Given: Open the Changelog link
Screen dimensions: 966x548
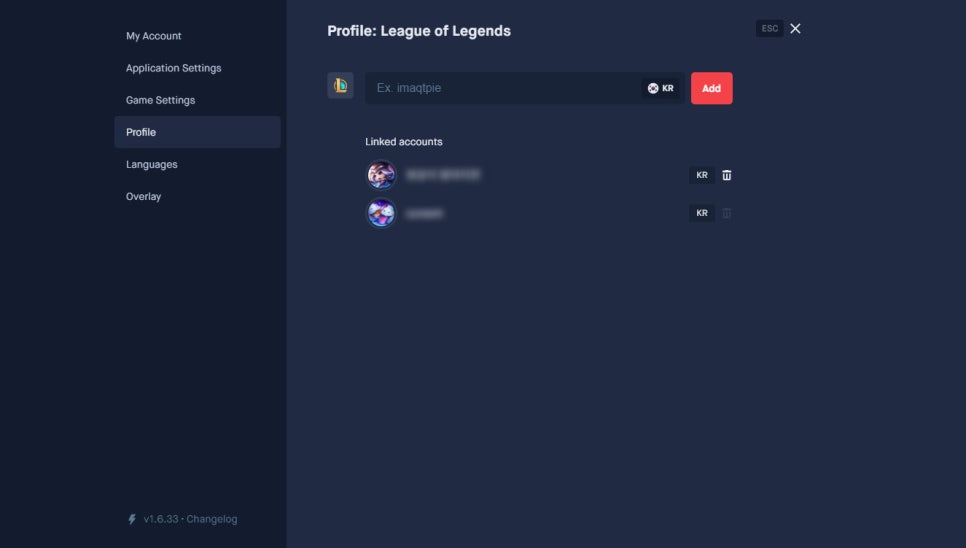Looking at the screenshot, I should 211,519.
